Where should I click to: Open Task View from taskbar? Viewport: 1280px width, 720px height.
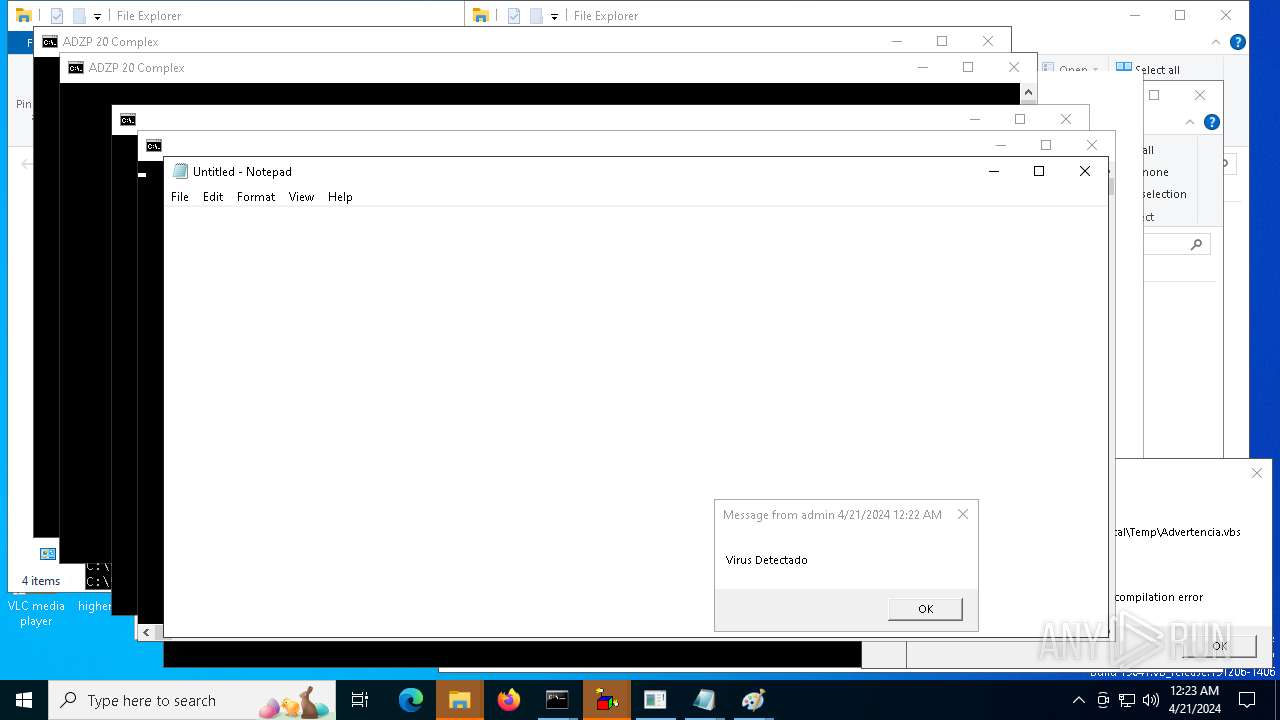(360, 700)
